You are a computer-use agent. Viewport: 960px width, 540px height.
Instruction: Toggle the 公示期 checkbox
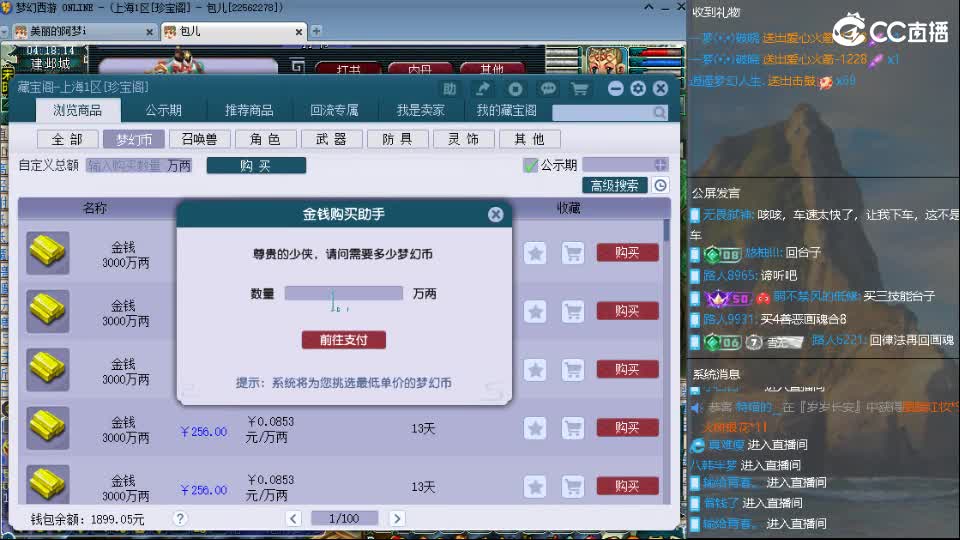(530, 165)
